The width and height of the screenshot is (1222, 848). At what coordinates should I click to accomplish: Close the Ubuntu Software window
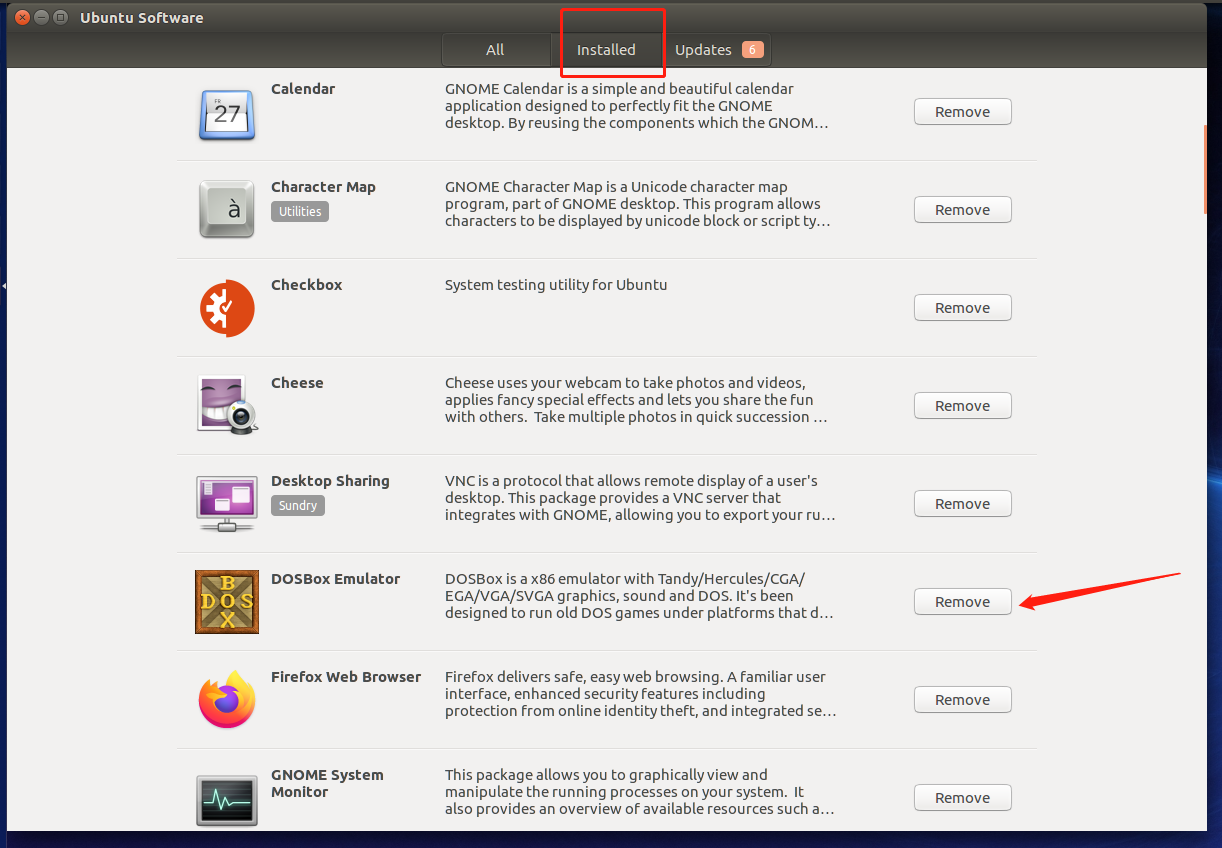tap(22, 17)
